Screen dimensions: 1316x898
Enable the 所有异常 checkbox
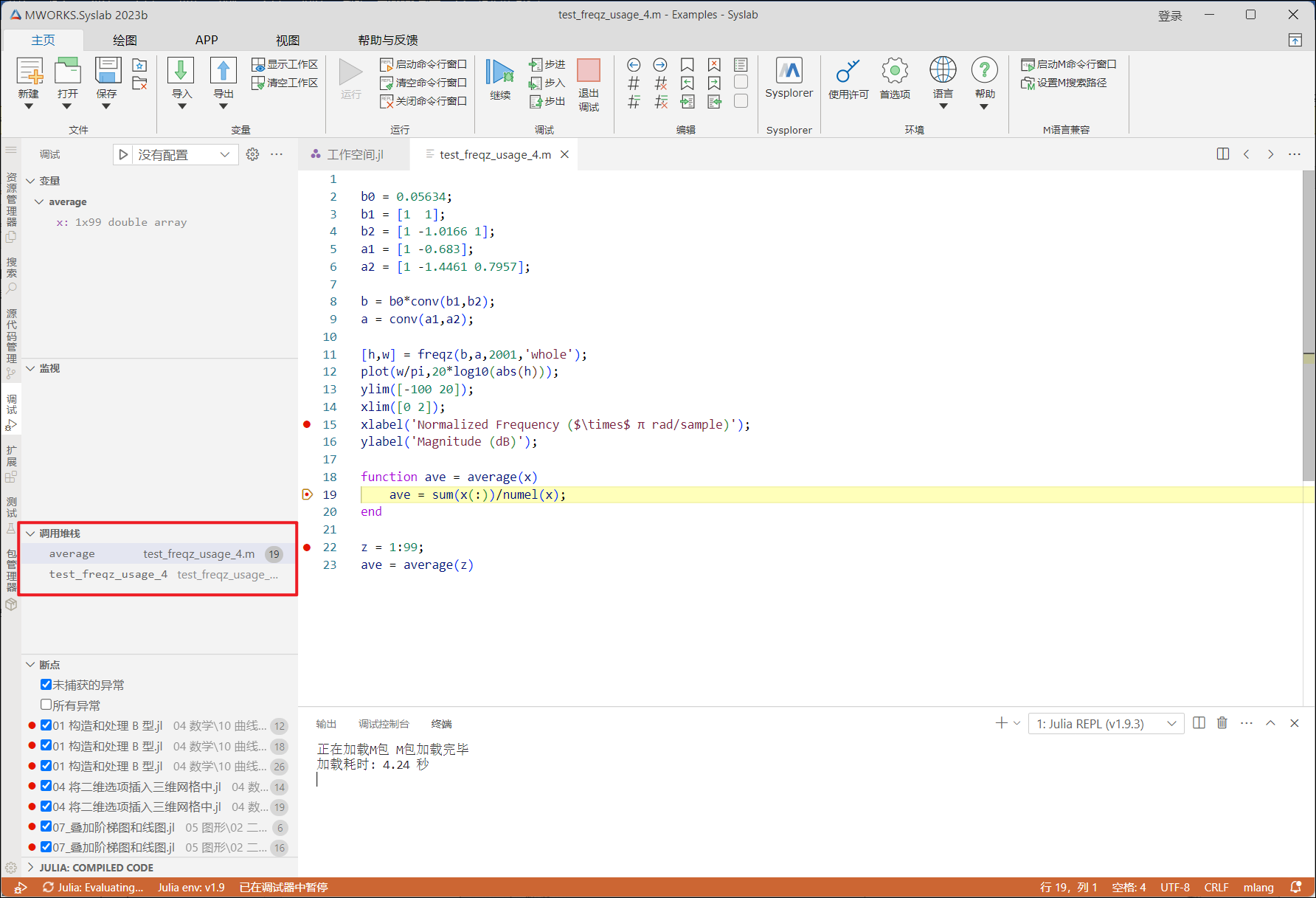pyautogui.click(x=46, y=705)
